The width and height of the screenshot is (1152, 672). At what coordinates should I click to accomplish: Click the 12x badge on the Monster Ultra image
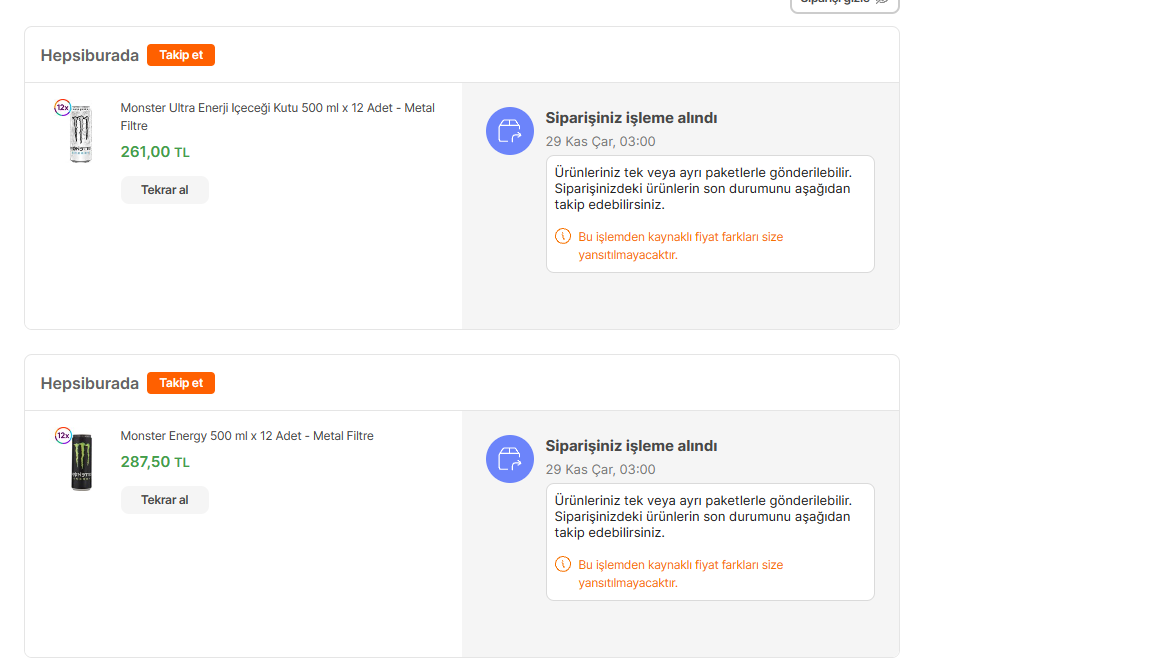pyautogui.click(x=62, y=108)
